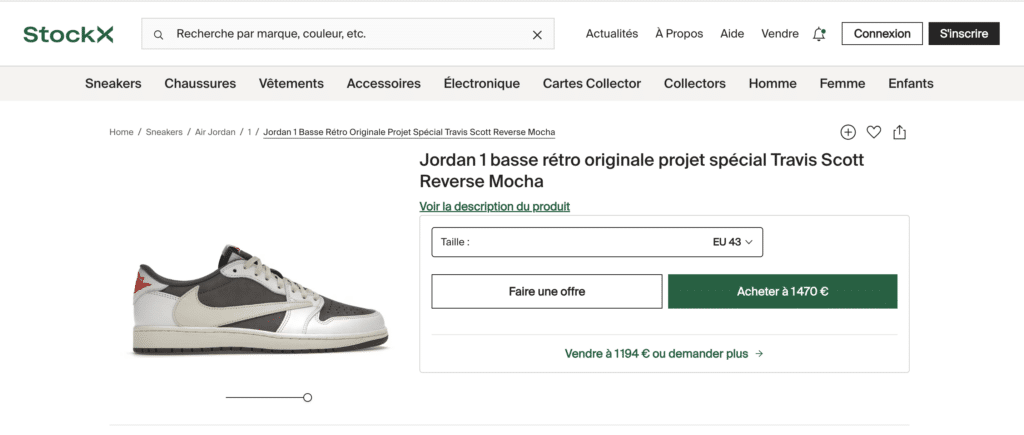
Task: Click the Connexion button
Action: 882,34
